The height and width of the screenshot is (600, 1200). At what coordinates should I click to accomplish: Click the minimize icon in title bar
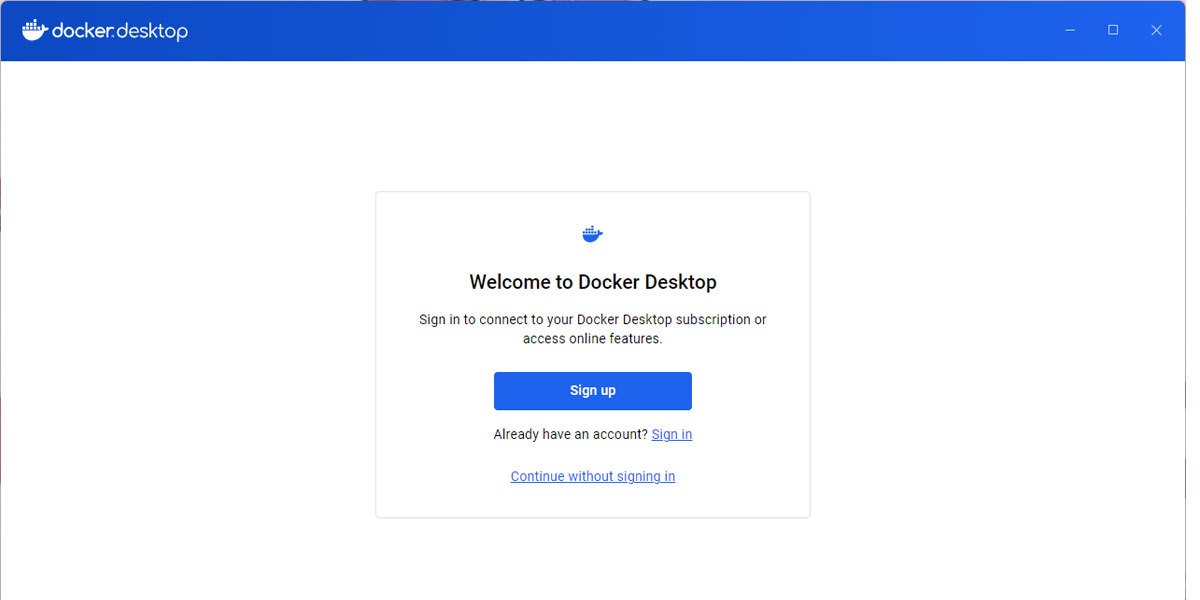[x=1069, y=30]
